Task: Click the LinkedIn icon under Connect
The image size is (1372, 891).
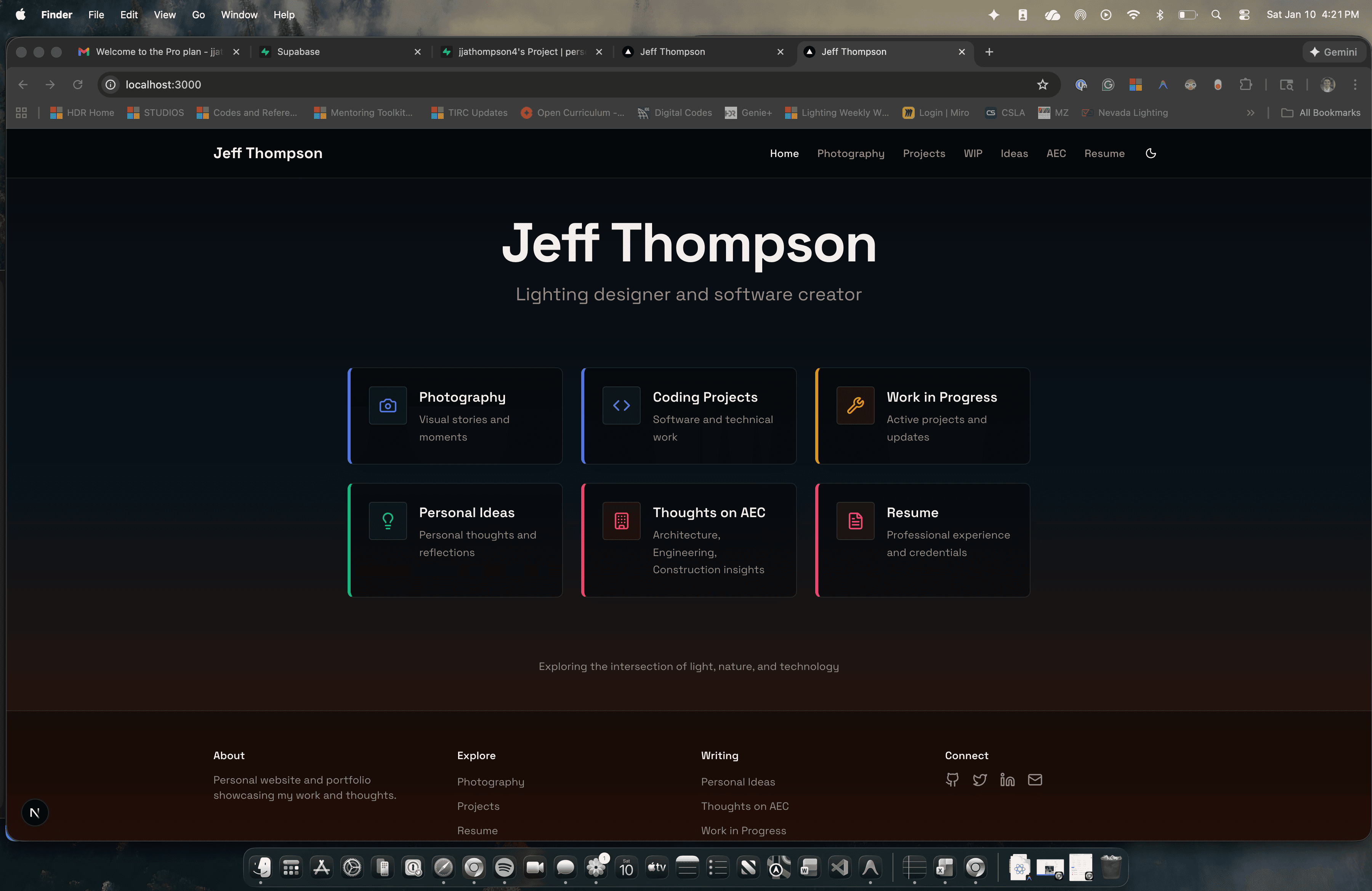Action: 1007,780
